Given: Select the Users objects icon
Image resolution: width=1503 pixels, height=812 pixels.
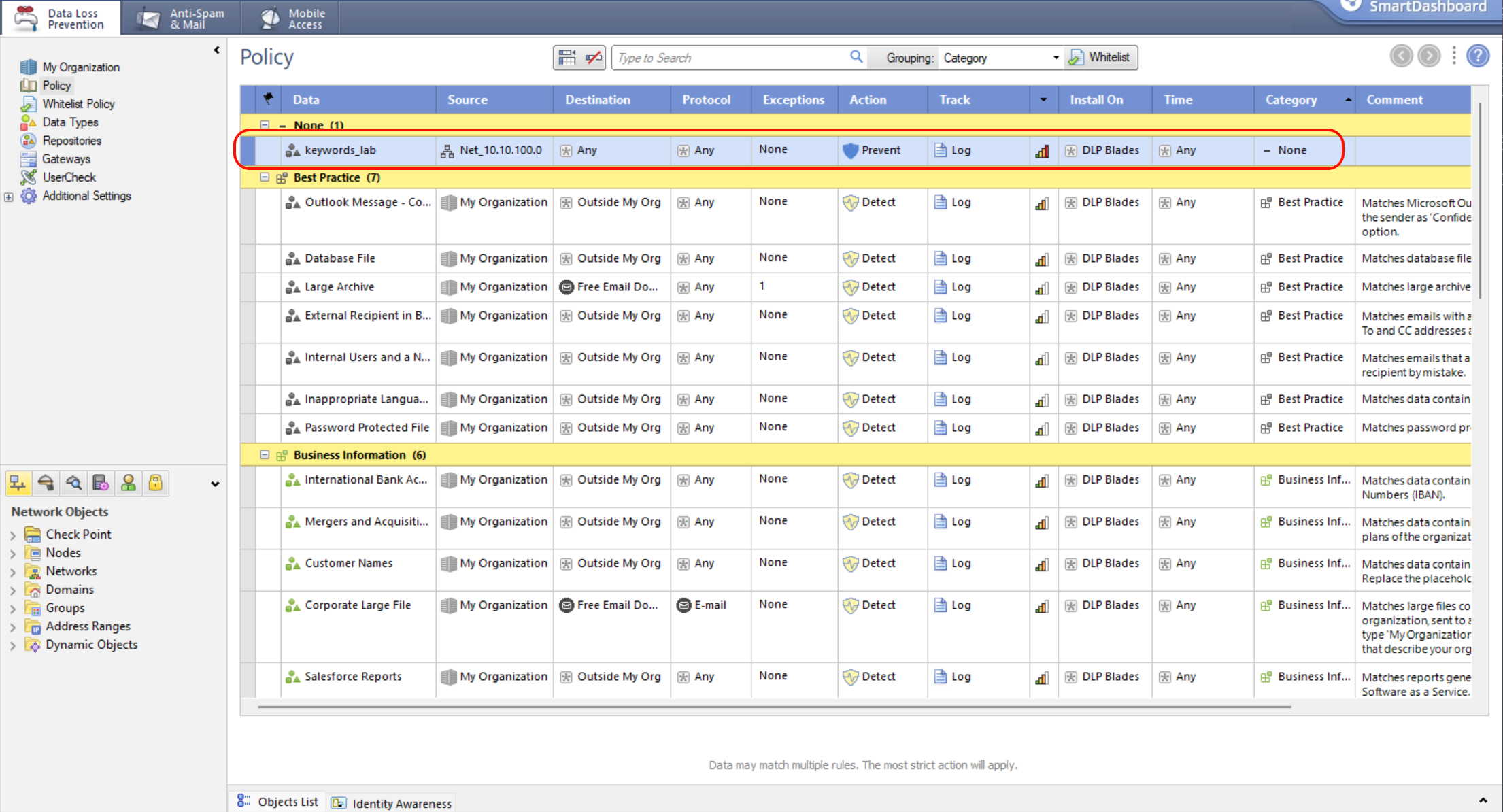Looking at the screenshot, I should 128,484.
